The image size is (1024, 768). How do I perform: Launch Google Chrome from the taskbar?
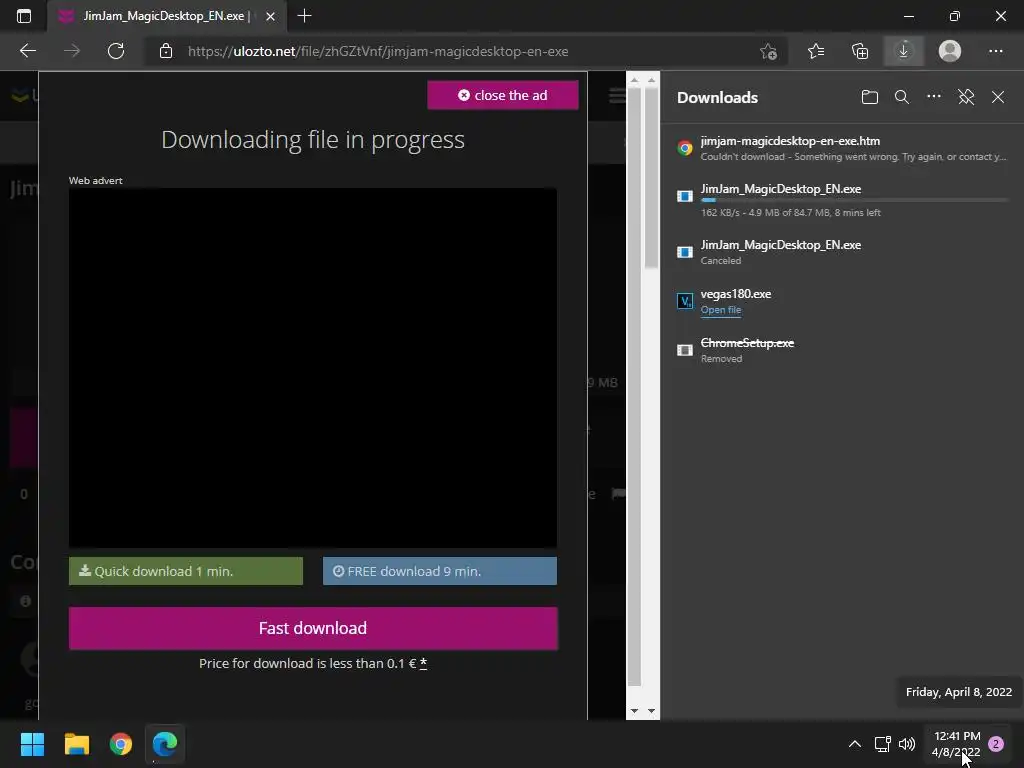121,744
